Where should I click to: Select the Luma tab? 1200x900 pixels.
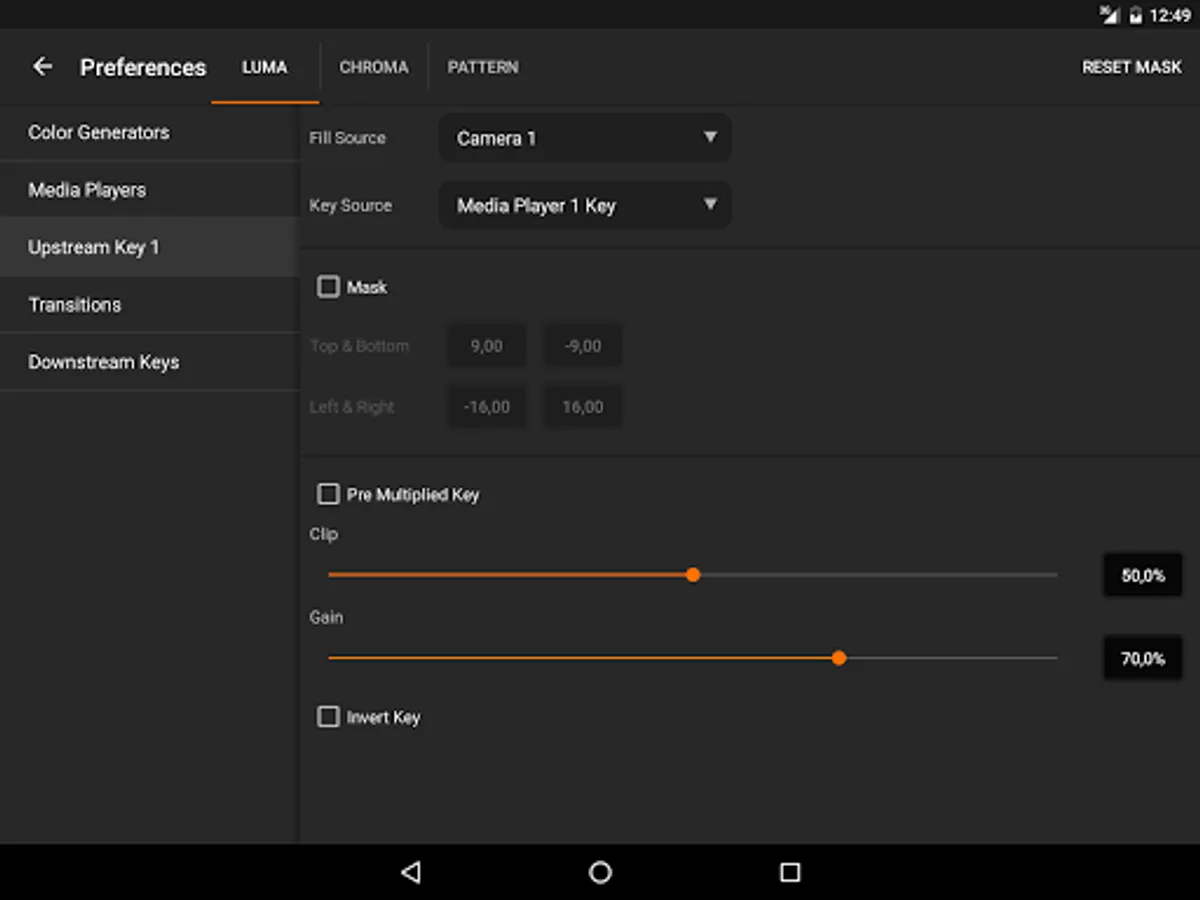tap(264, 67)
